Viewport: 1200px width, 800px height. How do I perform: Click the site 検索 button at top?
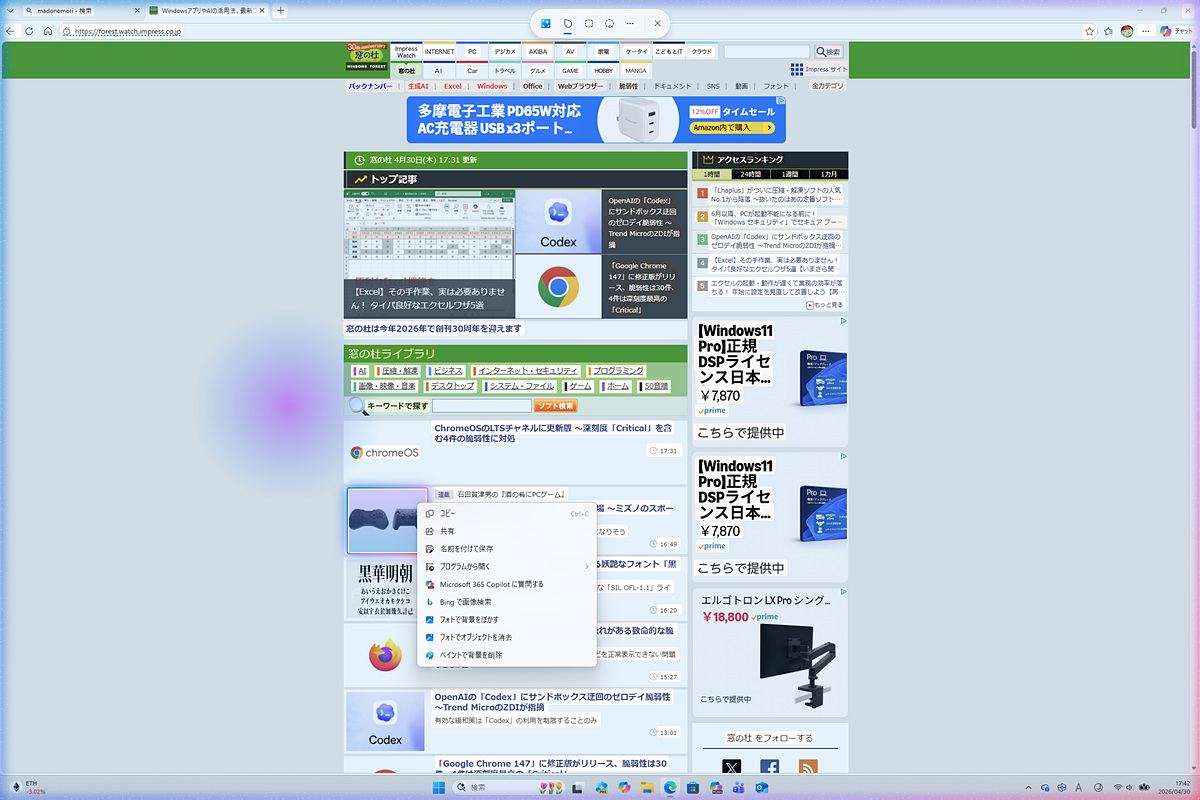tap(829, 51)
